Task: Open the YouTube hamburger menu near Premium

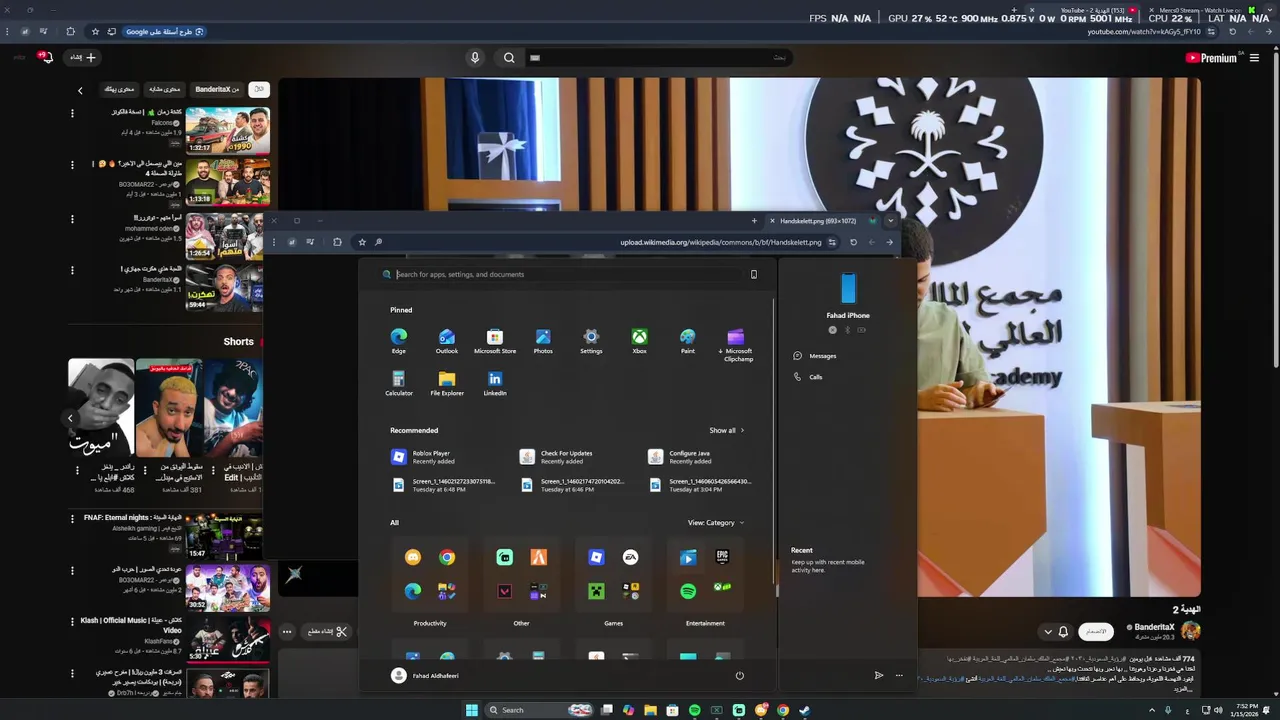Action: (x=1254, y=58)
